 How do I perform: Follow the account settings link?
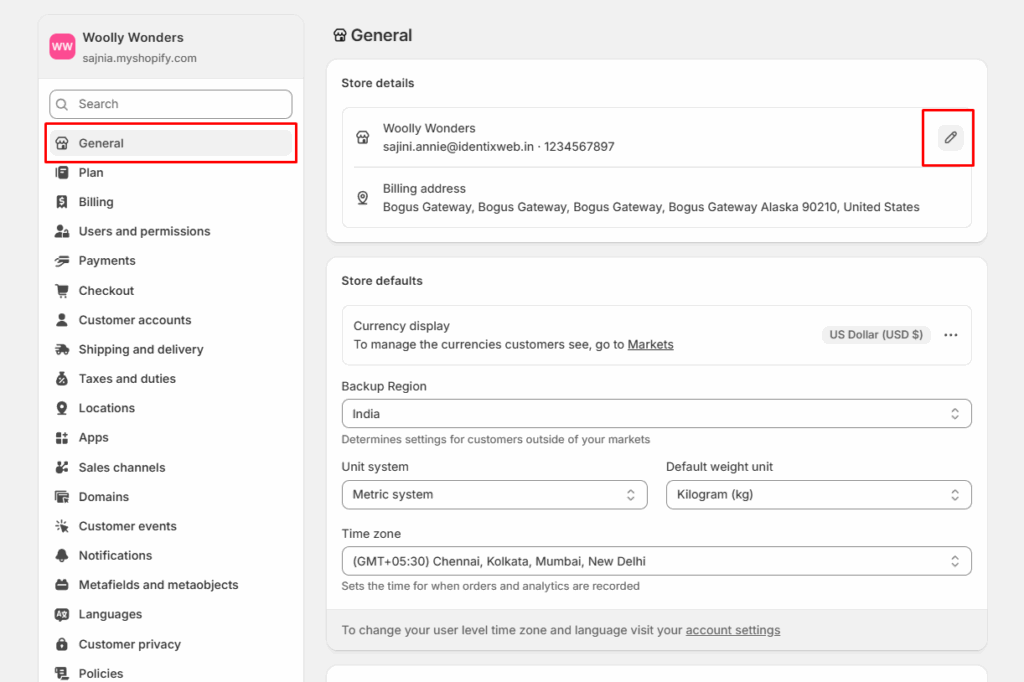pos(733,631)
